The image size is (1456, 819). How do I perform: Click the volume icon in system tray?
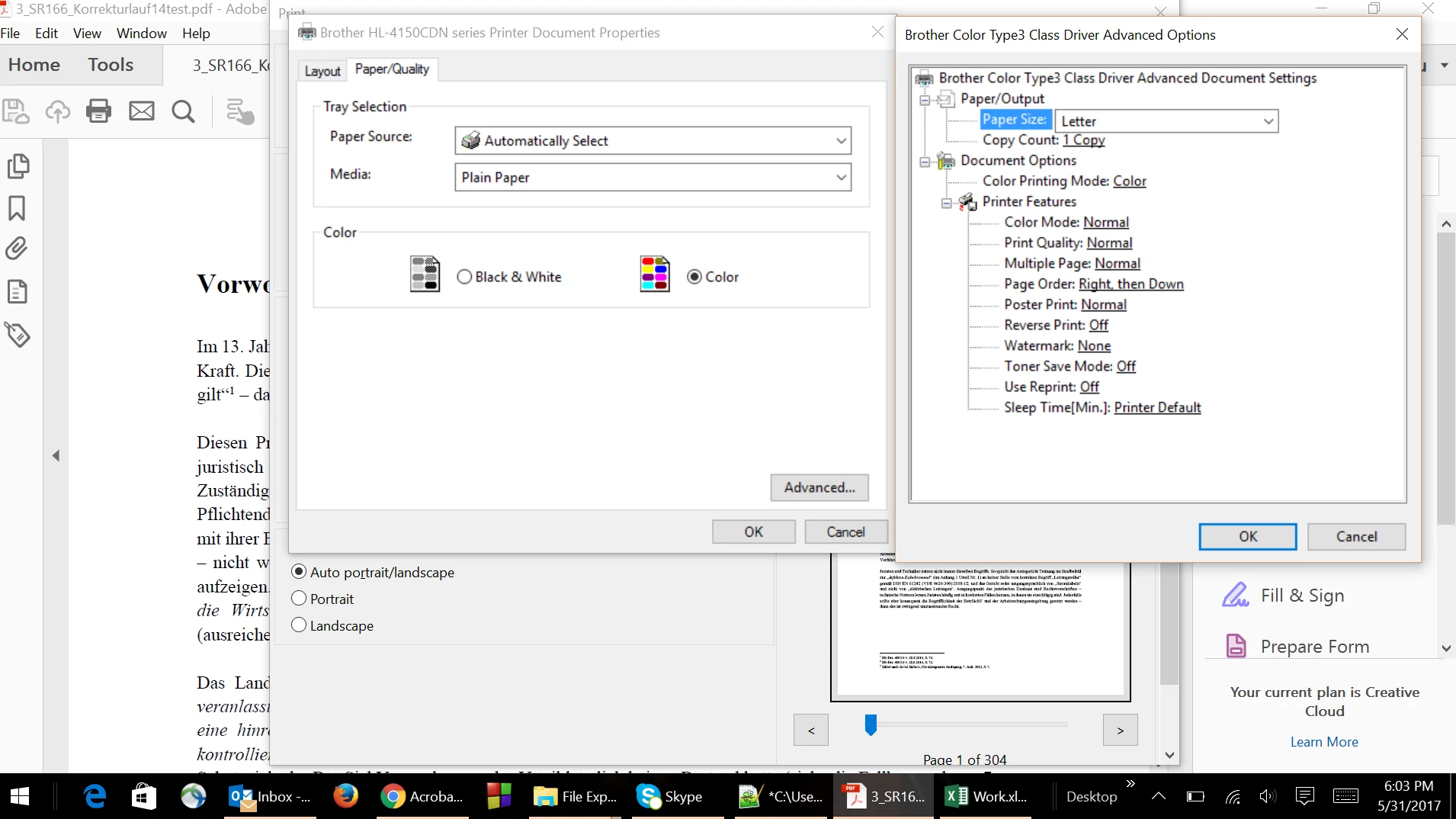click(1268, 797)
